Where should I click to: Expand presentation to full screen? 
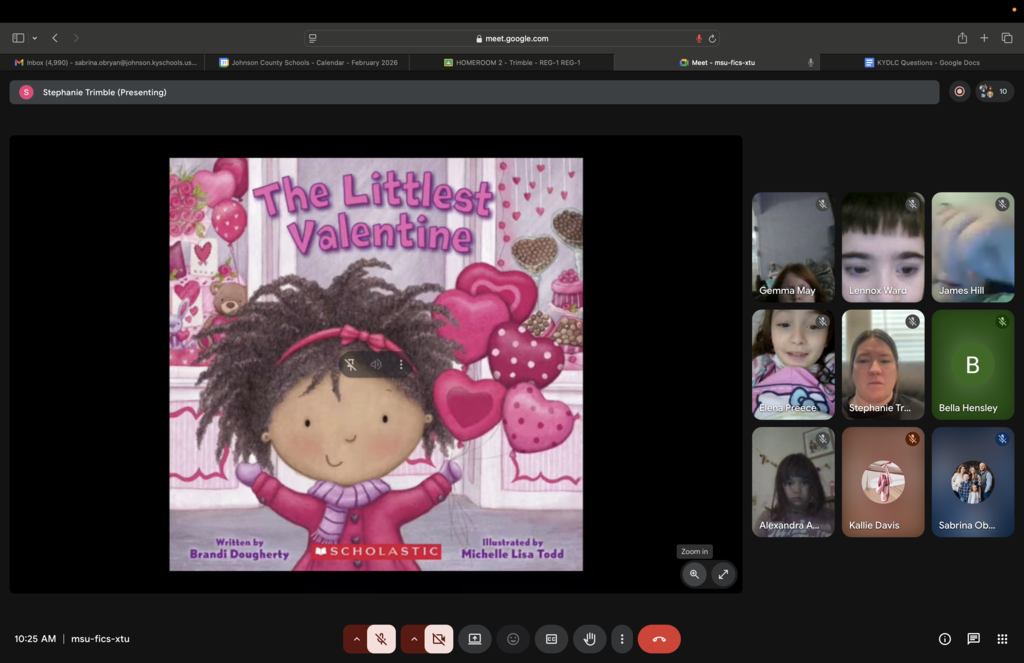723,574
